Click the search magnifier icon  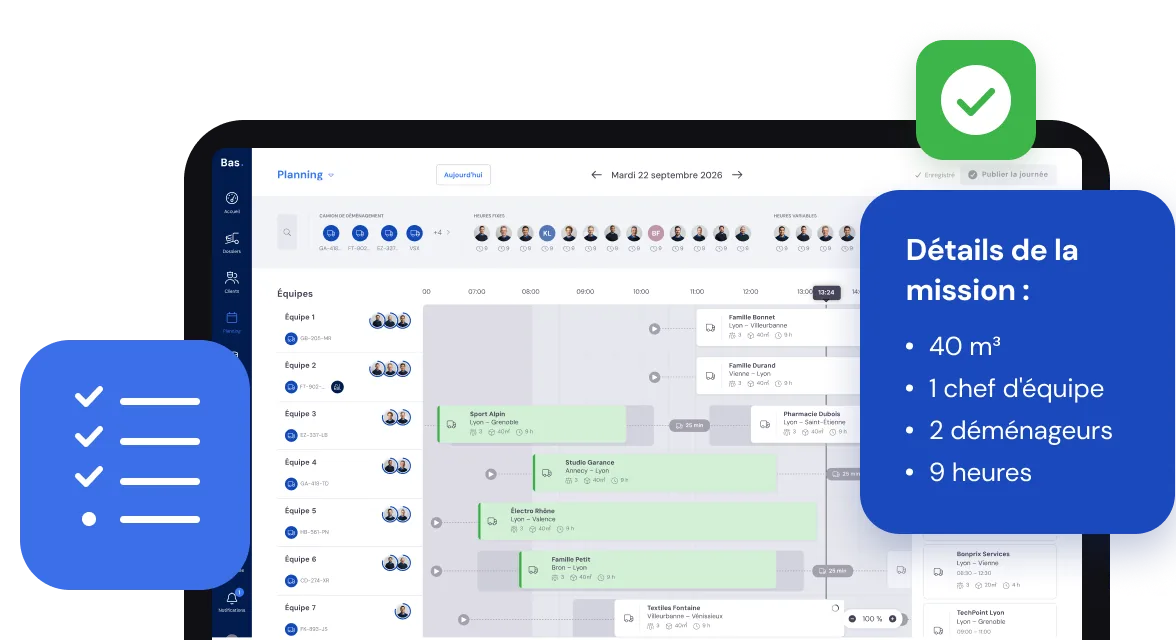287,233
